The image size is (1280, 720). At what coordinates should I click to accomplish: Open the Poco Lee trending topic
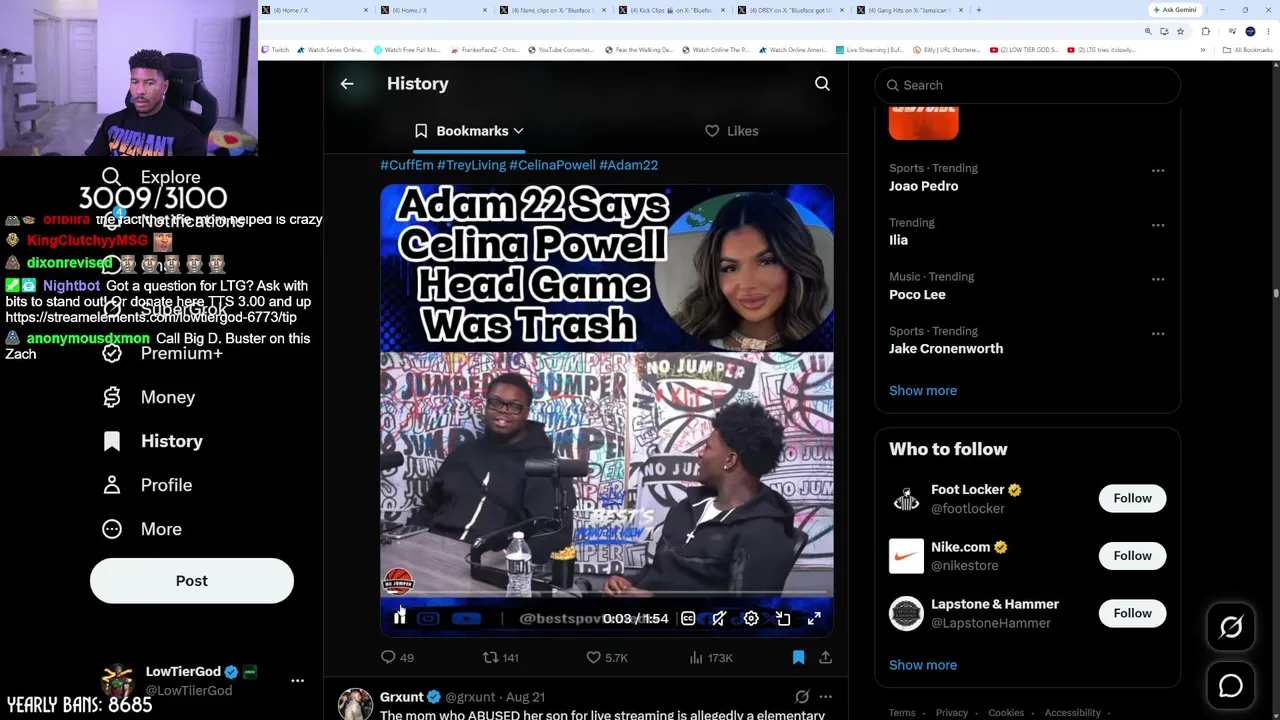[x=917, y=294]
